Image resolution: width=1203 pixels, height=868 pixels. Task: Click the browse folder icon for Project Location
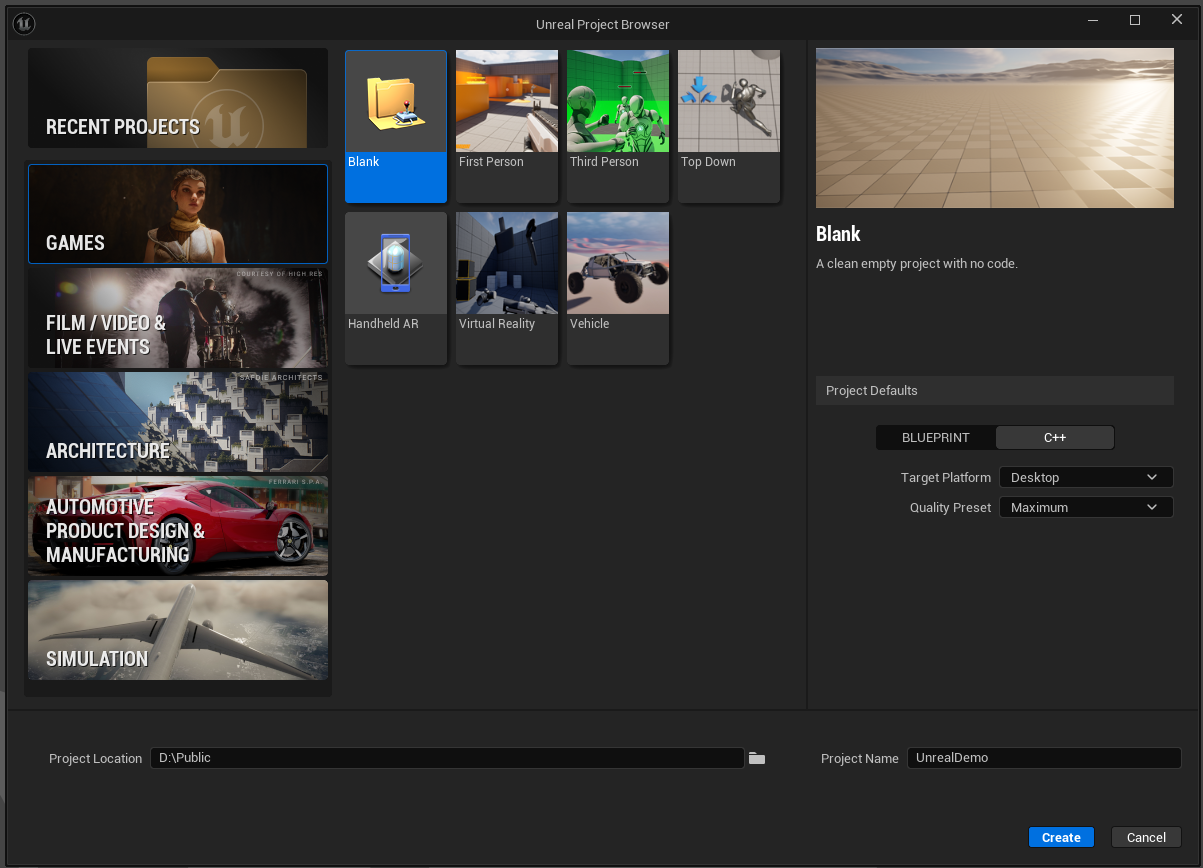757,759
